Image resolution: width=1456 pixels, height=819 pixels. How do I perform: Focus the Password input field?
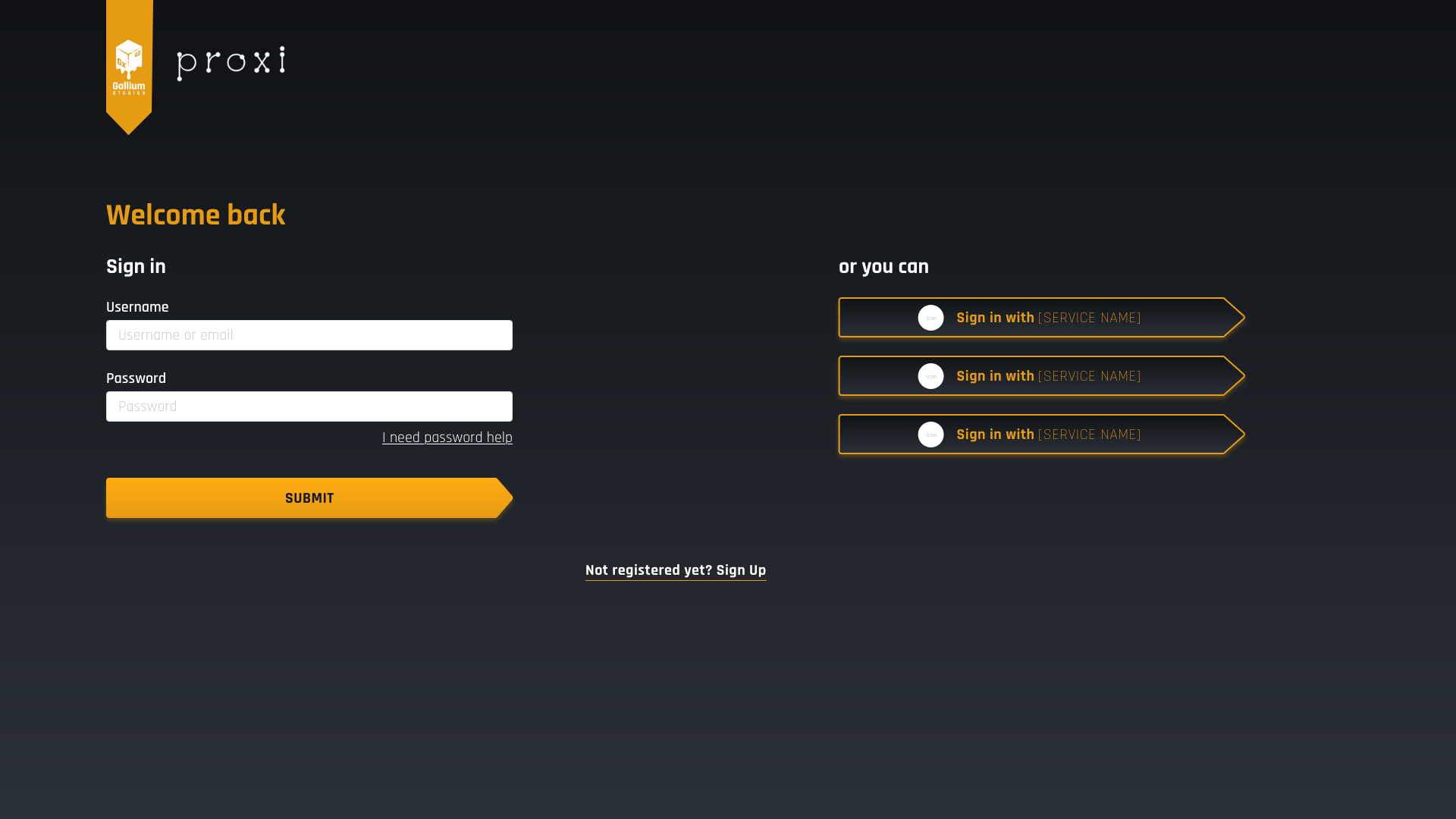[309, 406]
